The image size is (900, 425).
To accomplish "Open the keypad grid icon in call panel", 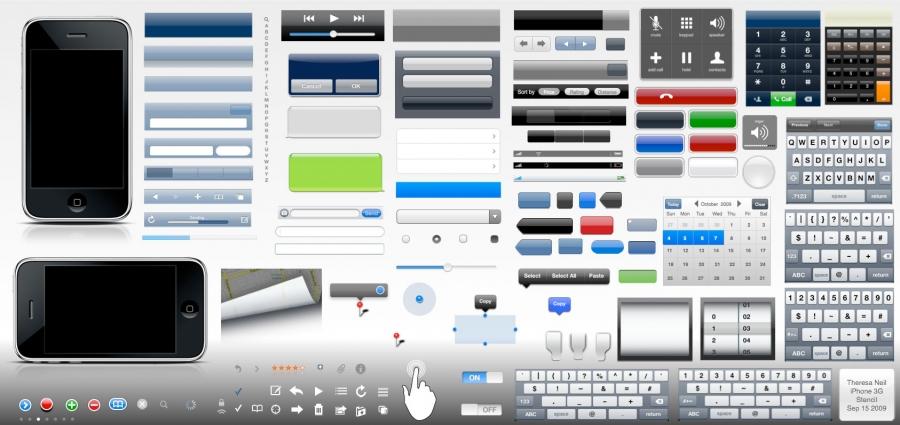I will (686, 24).
